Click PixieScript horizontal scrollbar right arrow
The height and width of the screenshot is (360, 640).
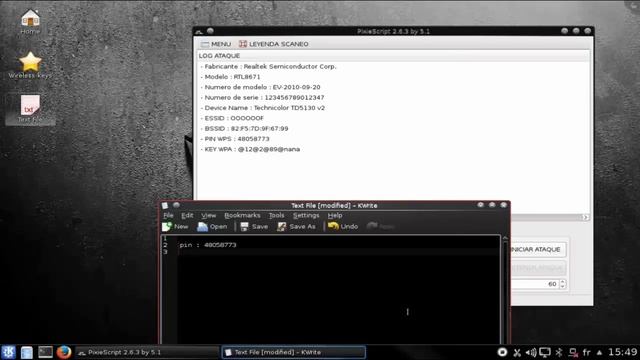pyautogui.click(x=586, y=218)
